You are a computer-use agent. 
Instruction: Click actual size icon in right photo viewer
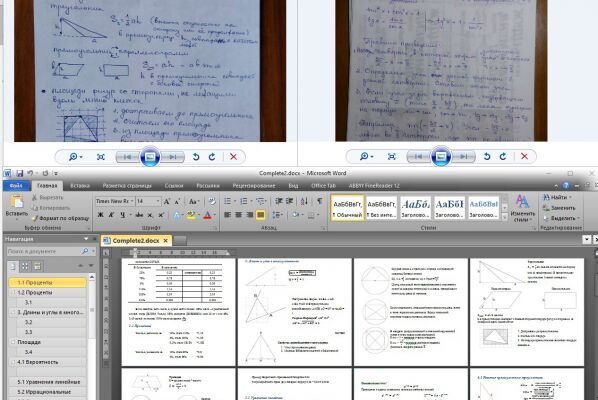tap(392, 156)
